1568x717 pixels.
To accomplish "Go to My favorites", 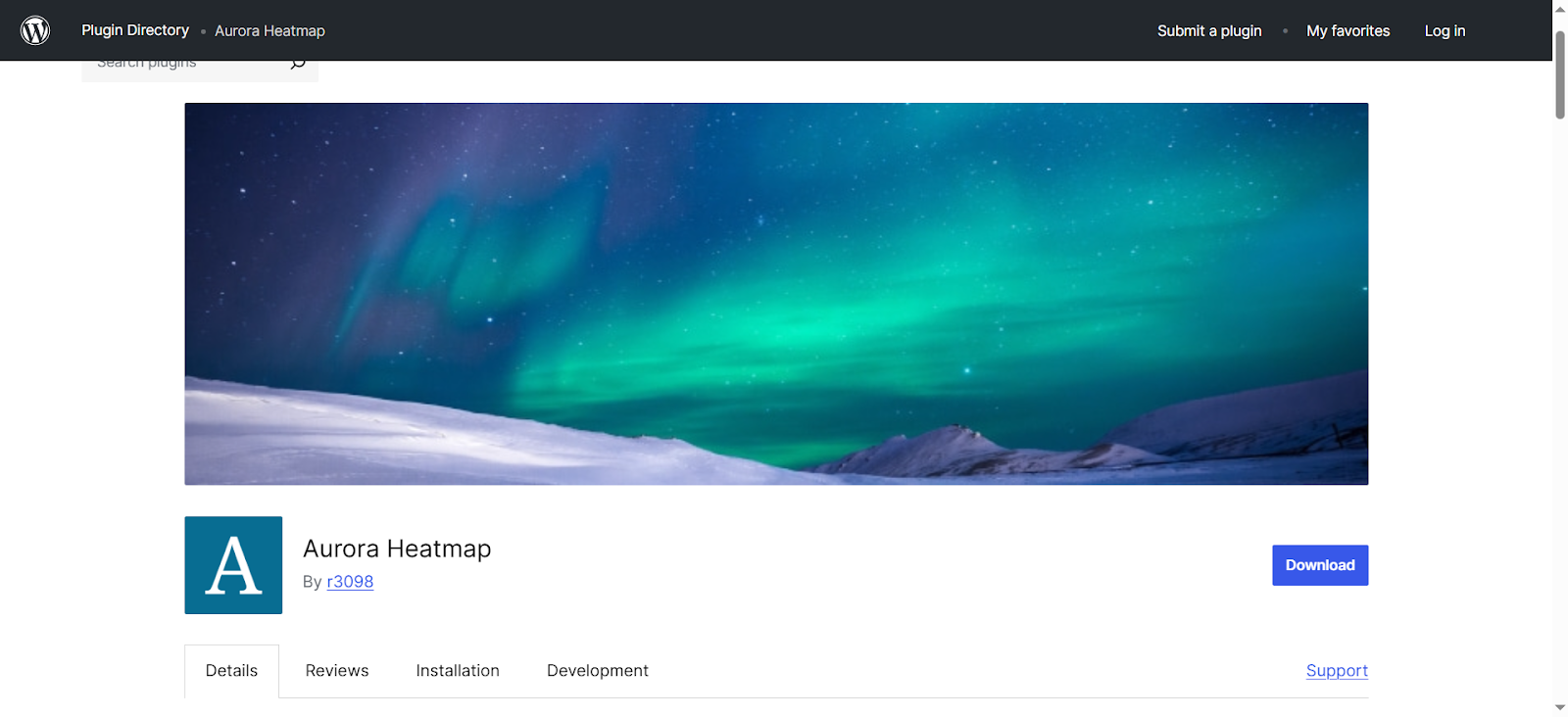I will 1347,30.
